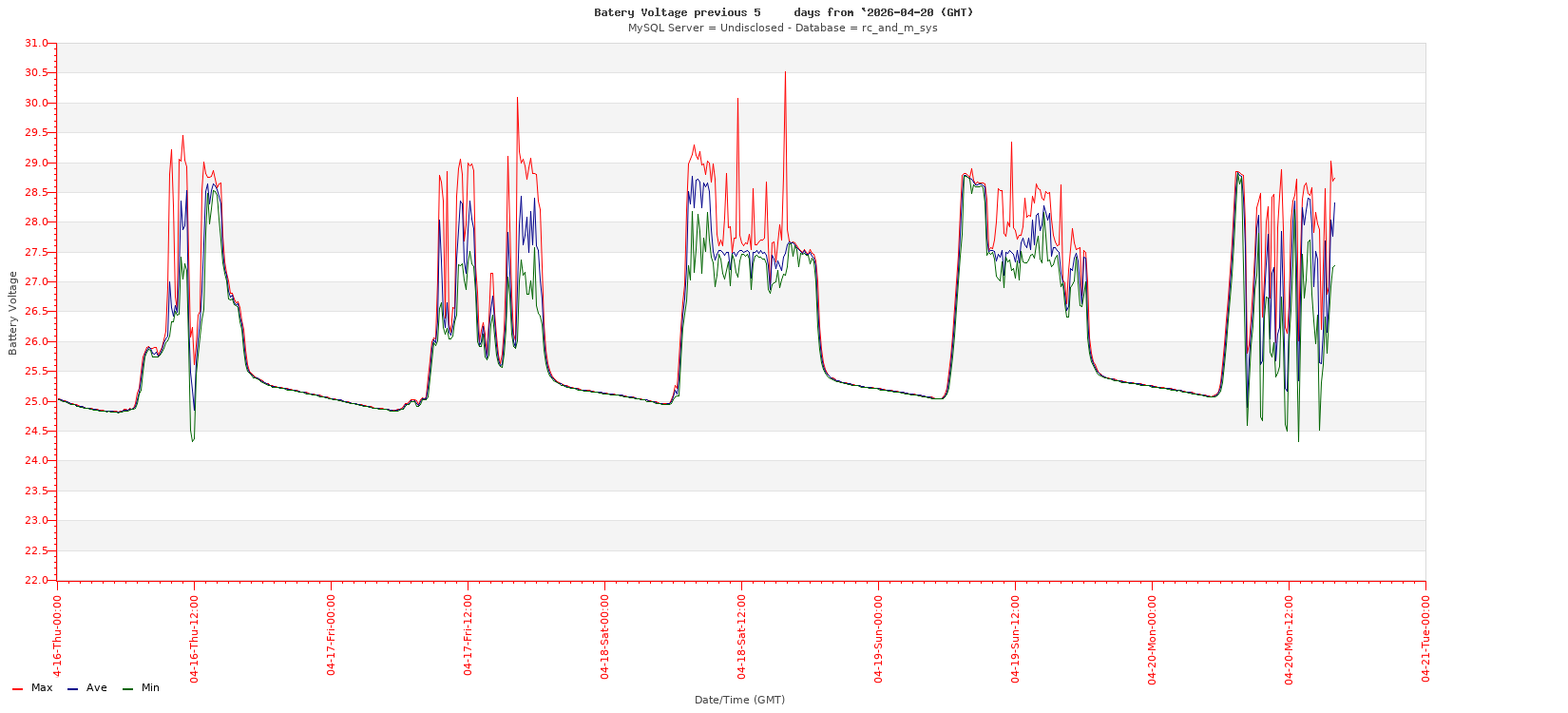Click the vertical Battery Voltage axis title
Image resolution: width=1568 pixels, height=713 pixels.
13,313
